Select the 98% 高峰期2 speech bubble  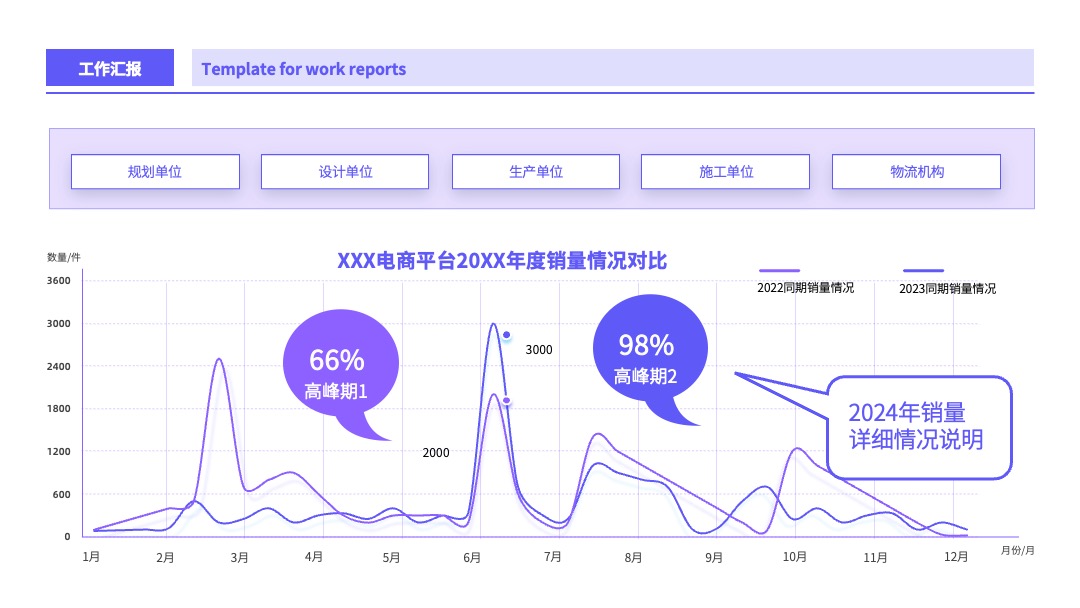[x=650, y=359]
